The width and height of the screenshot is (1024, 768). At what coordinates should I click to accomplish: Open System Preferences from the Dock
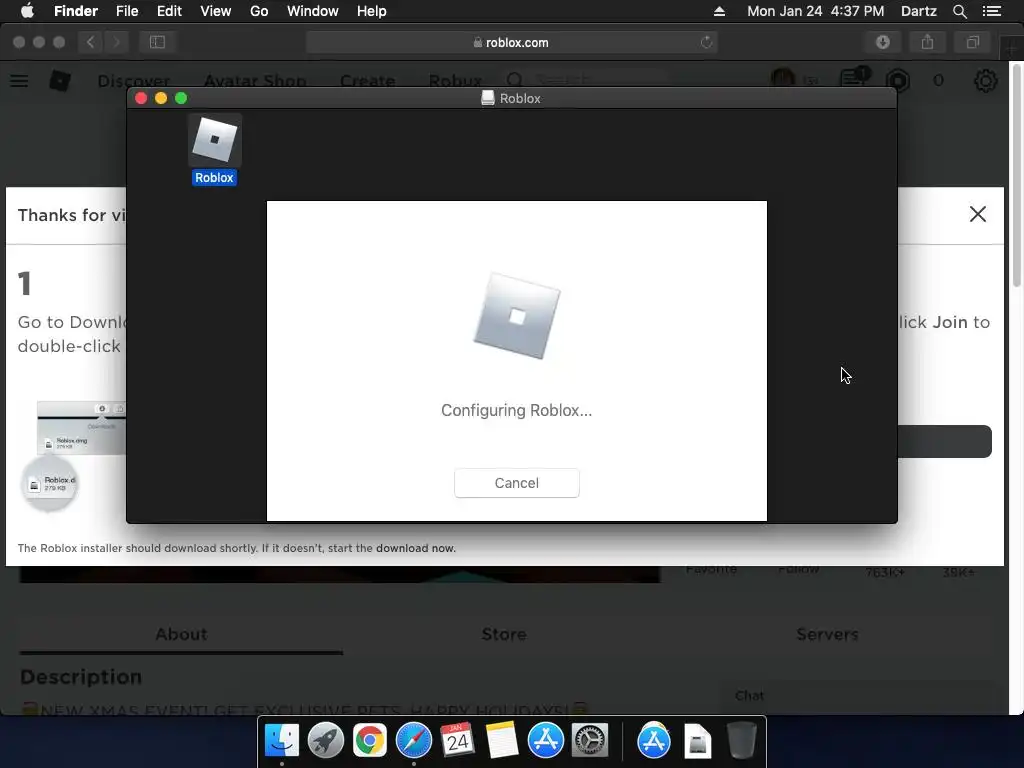pyautogui.click(x=589, y=741)
